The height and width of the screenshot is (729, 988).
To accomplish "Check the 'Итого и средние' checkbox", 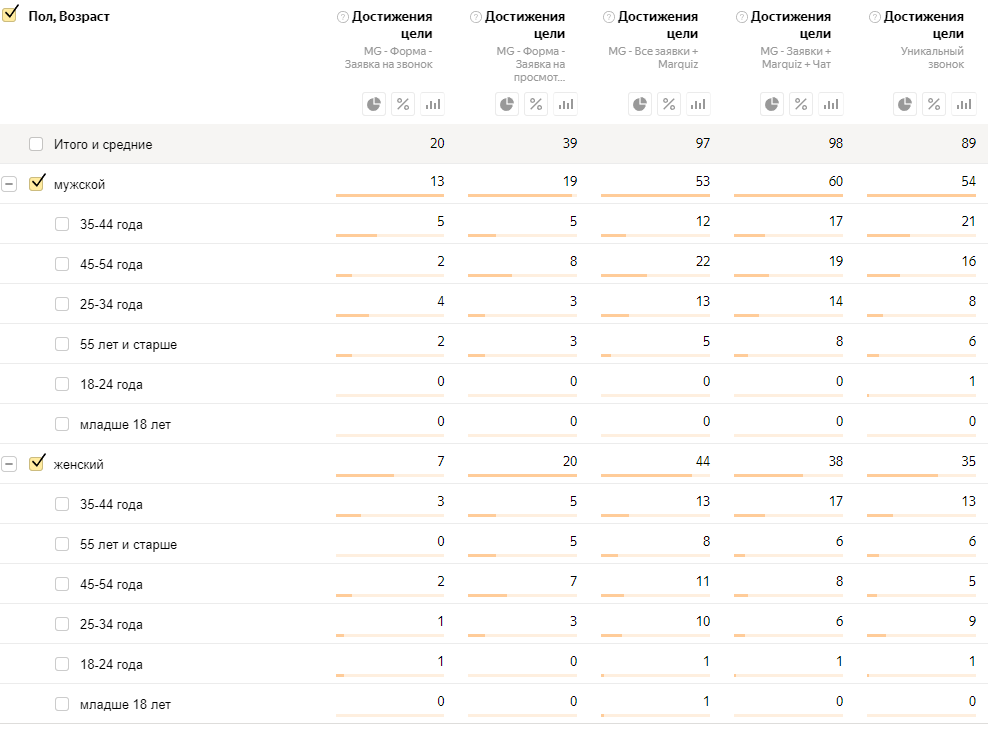I will point(36,144).
